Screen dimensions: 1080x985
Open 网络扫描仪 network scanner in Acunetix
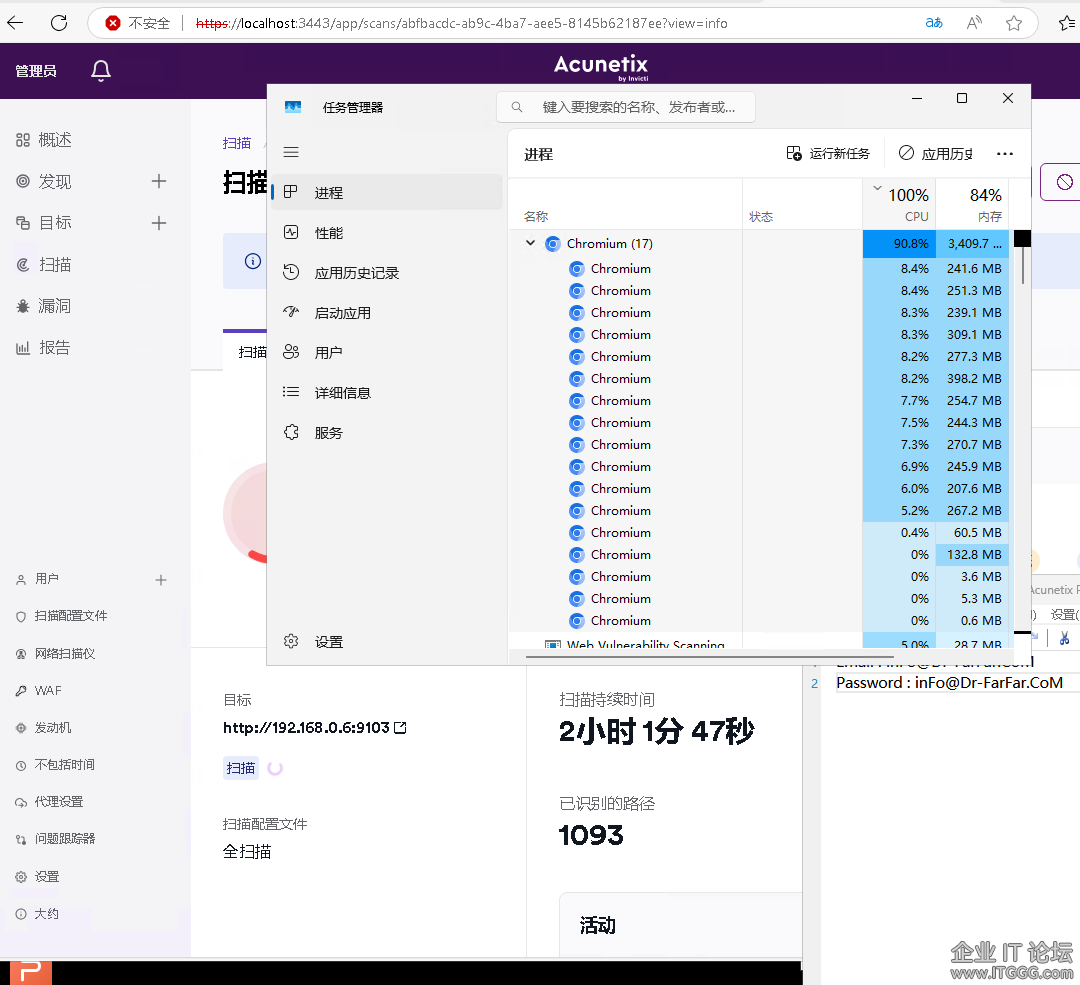(56, 653)
